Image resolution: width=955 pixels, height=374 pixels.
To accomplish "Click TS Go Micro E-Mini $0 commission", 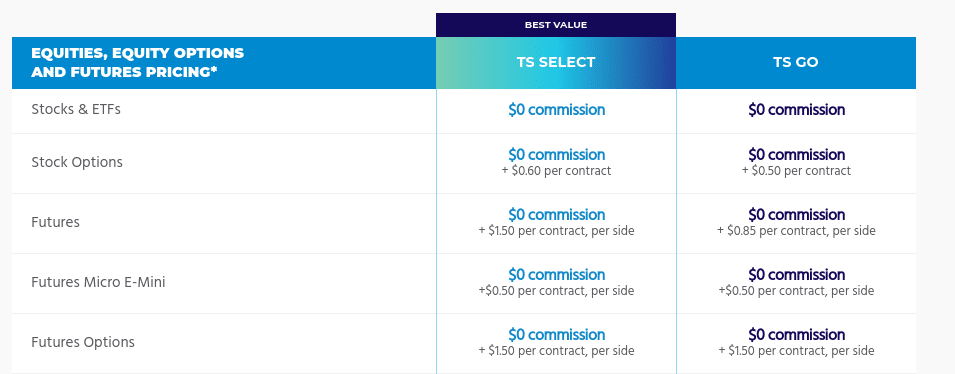I will pyautogui.click(x=797, y=275).
